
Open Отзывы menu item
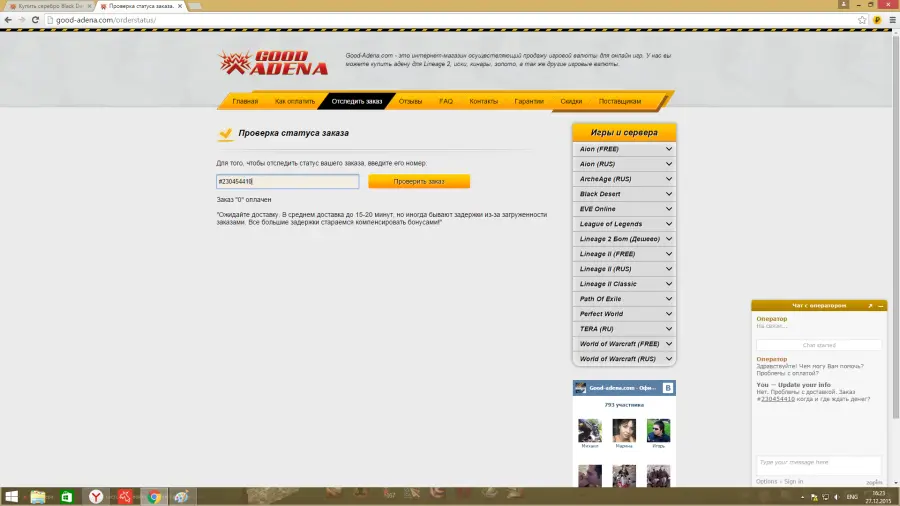coord(410,101)
